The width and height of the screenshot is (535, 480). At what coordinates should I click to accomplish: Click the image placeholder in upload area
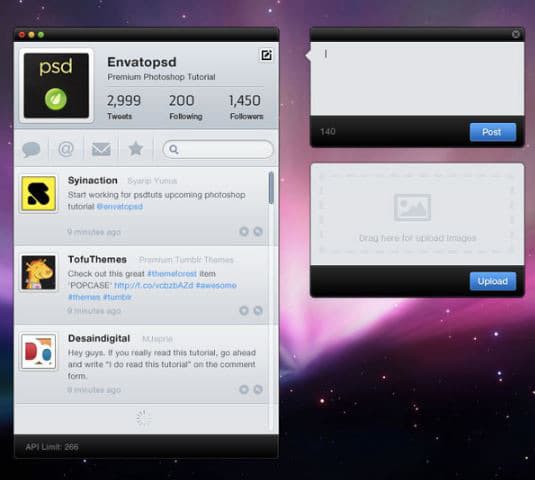(x=412, y=207)
